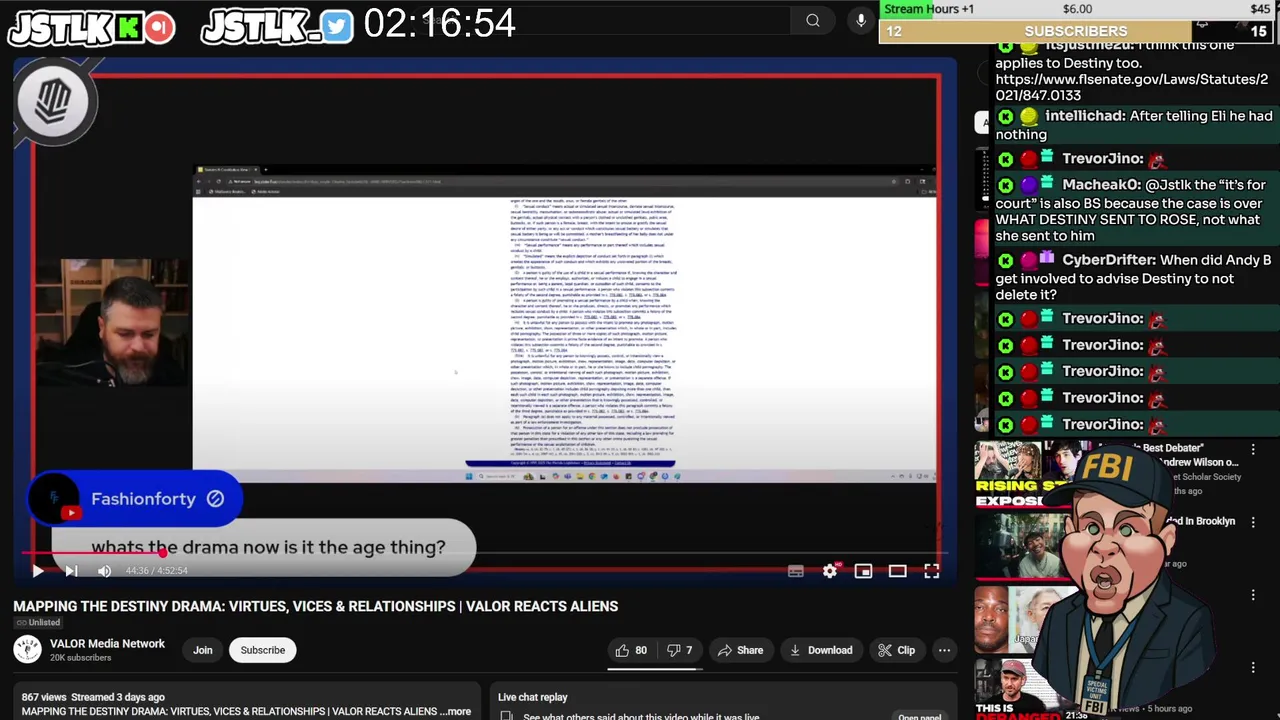Open the player settings gear

tap(830, 571)
